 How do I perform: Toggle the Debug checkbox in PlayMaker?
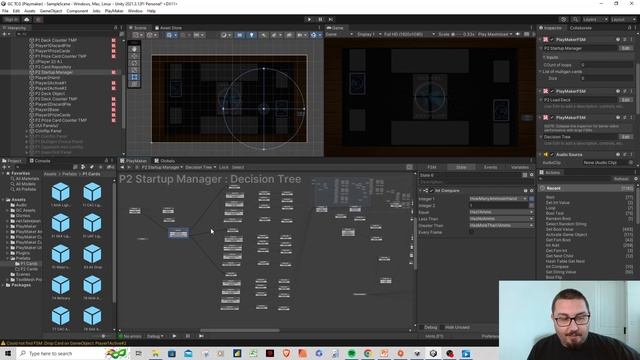(x=422, y=327)
